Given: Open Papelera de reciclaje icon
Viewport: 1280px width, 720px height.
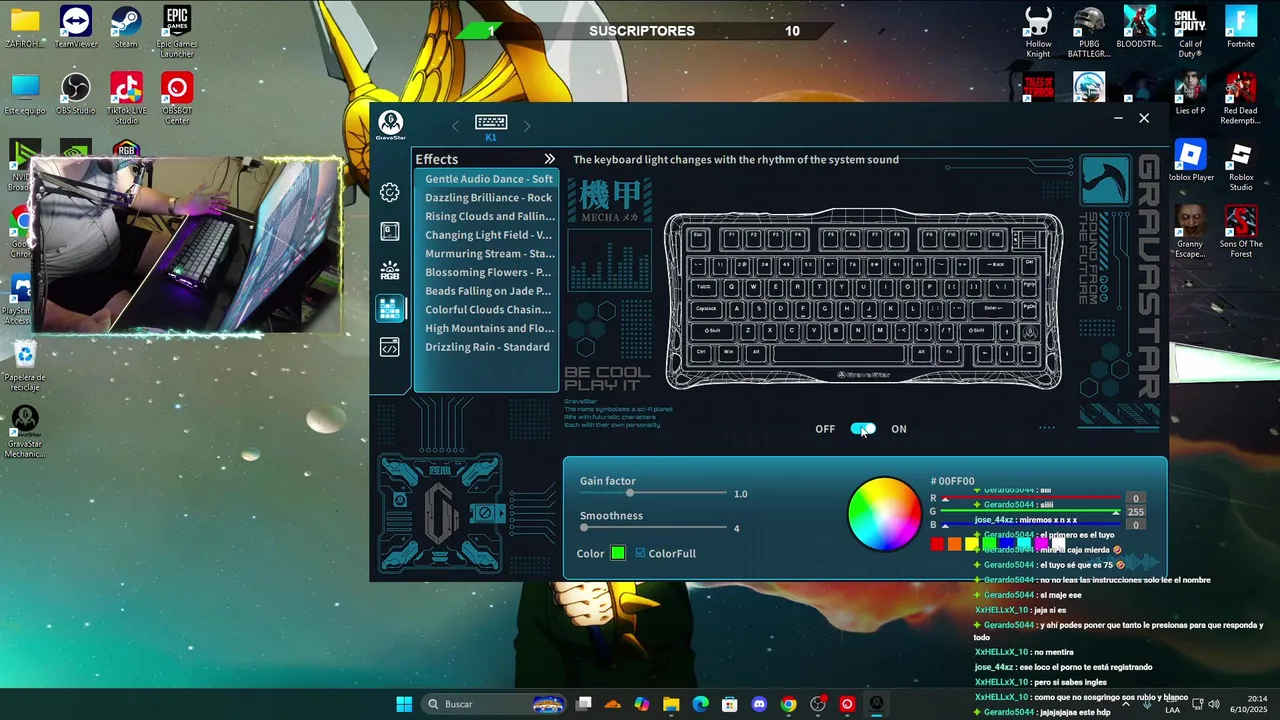Looking at the screenshot, I should 25,365.
